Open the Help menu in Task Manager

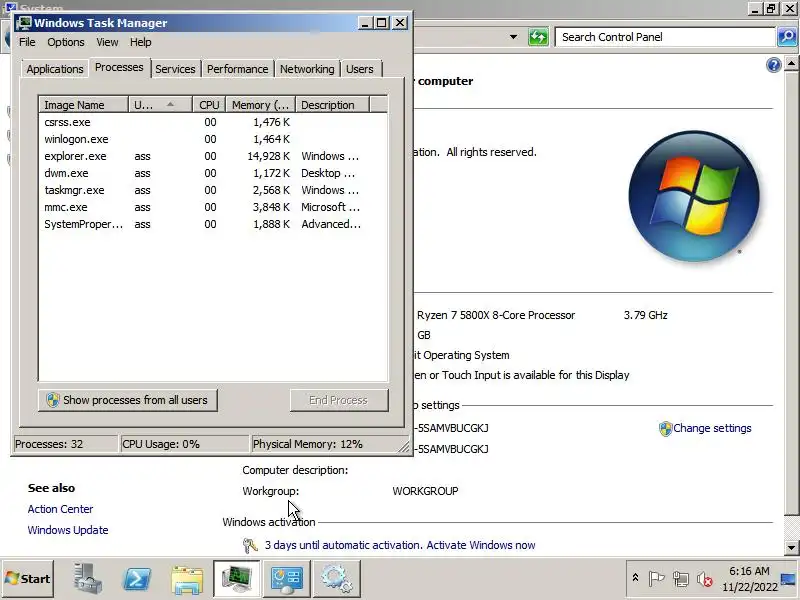point(140,42)
